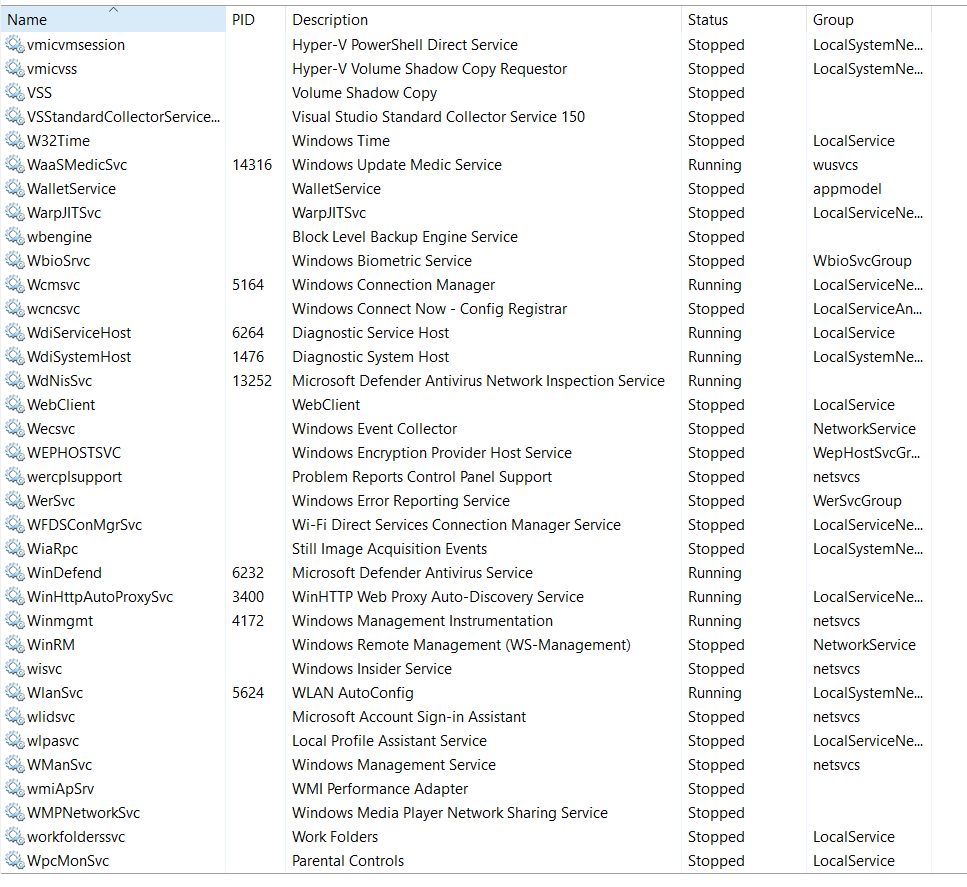
Task: Click the gear icon next to WdiSystemHost
Action: coord(15,357)
